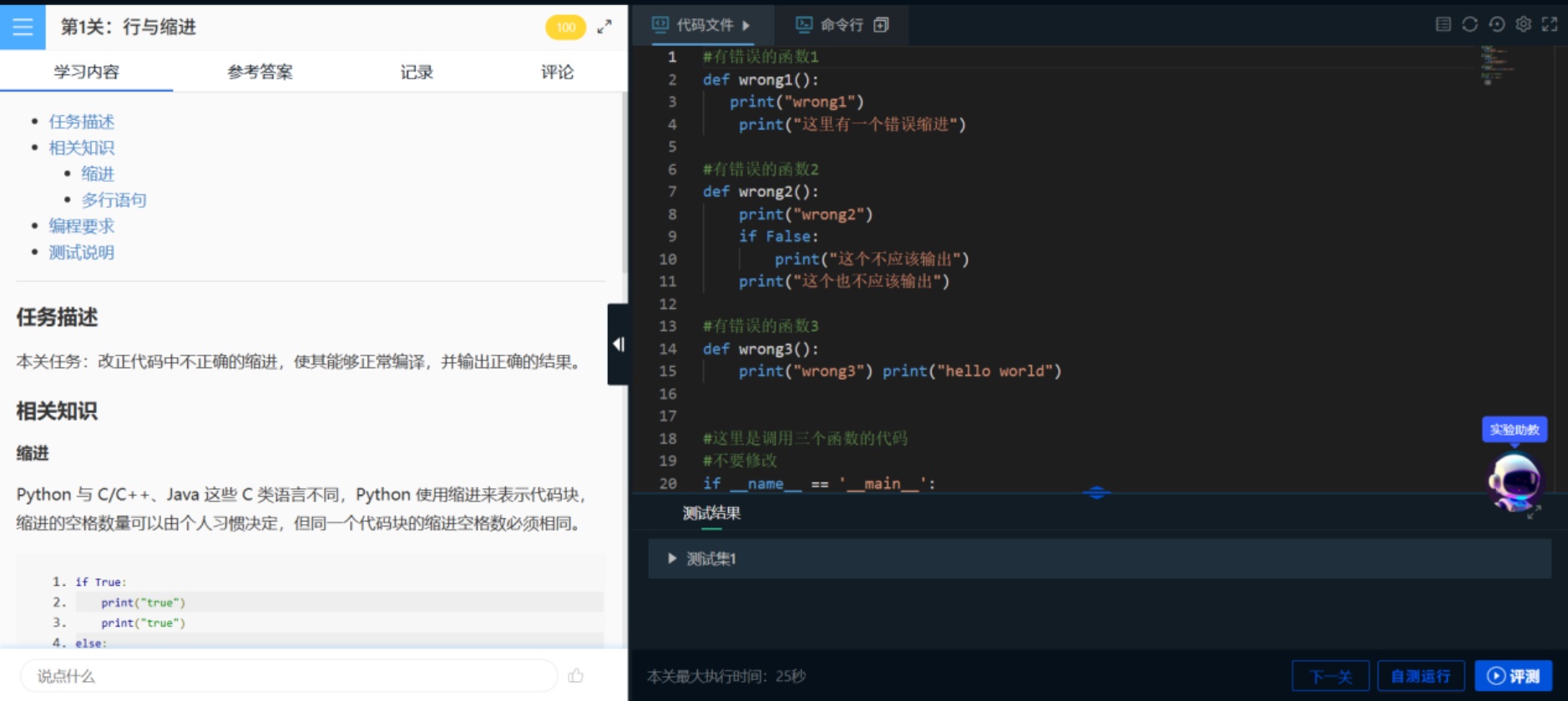Switch to the 参考答案 tab
This screenshot has height=701, width=1568.
[260, 72]
